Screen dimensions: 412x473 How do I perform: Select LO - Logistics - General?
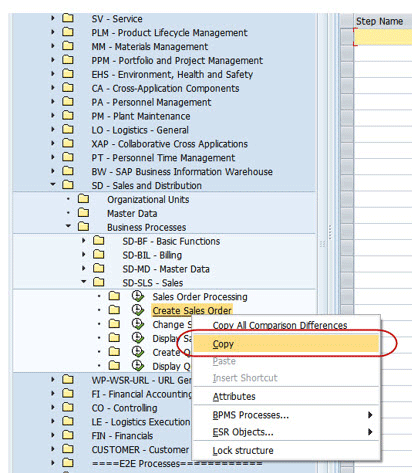tap(140, 130)
